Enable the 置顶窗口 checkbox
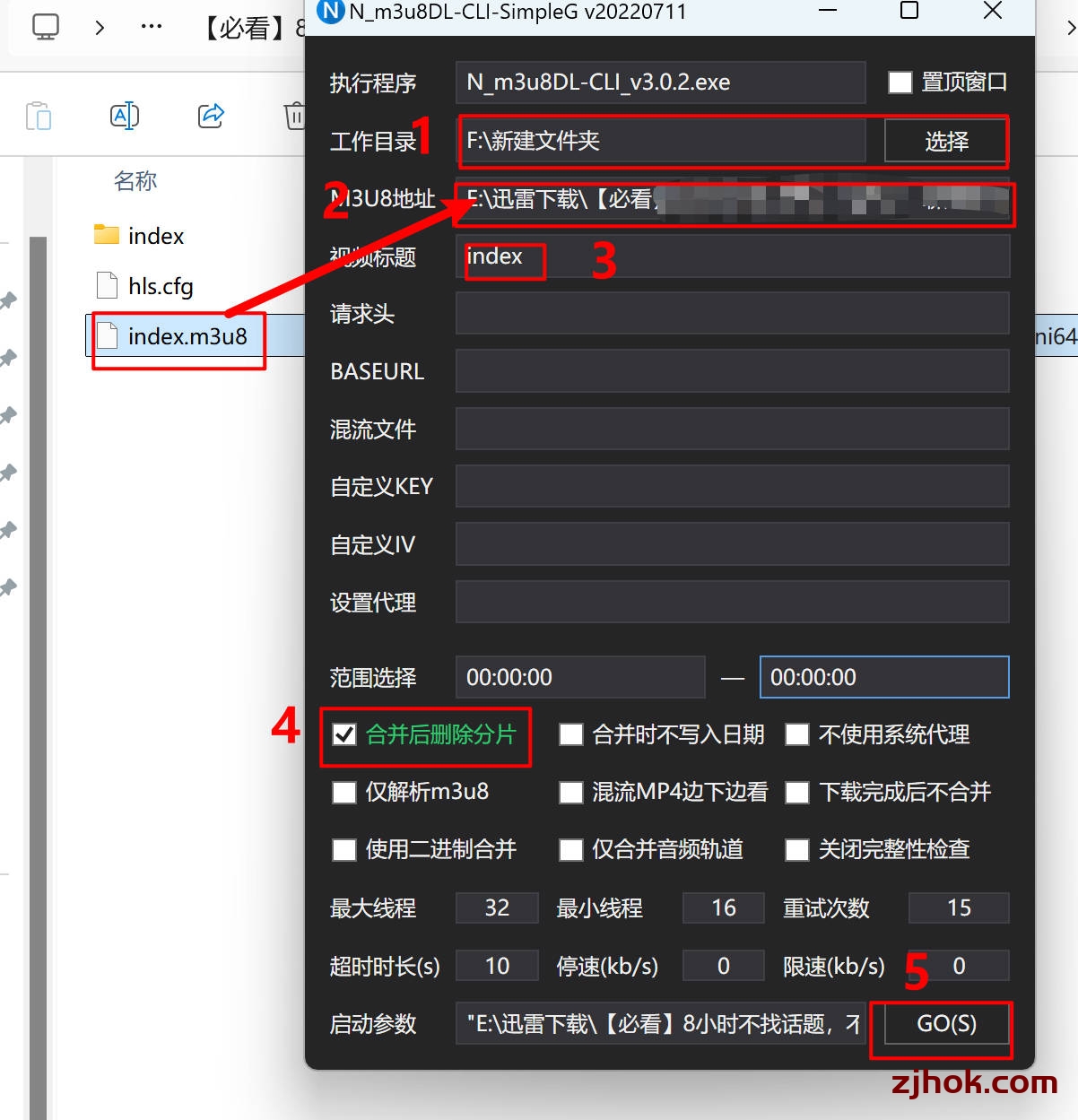This screenshot has width=1078, height=1120. (x=900, y=82)
